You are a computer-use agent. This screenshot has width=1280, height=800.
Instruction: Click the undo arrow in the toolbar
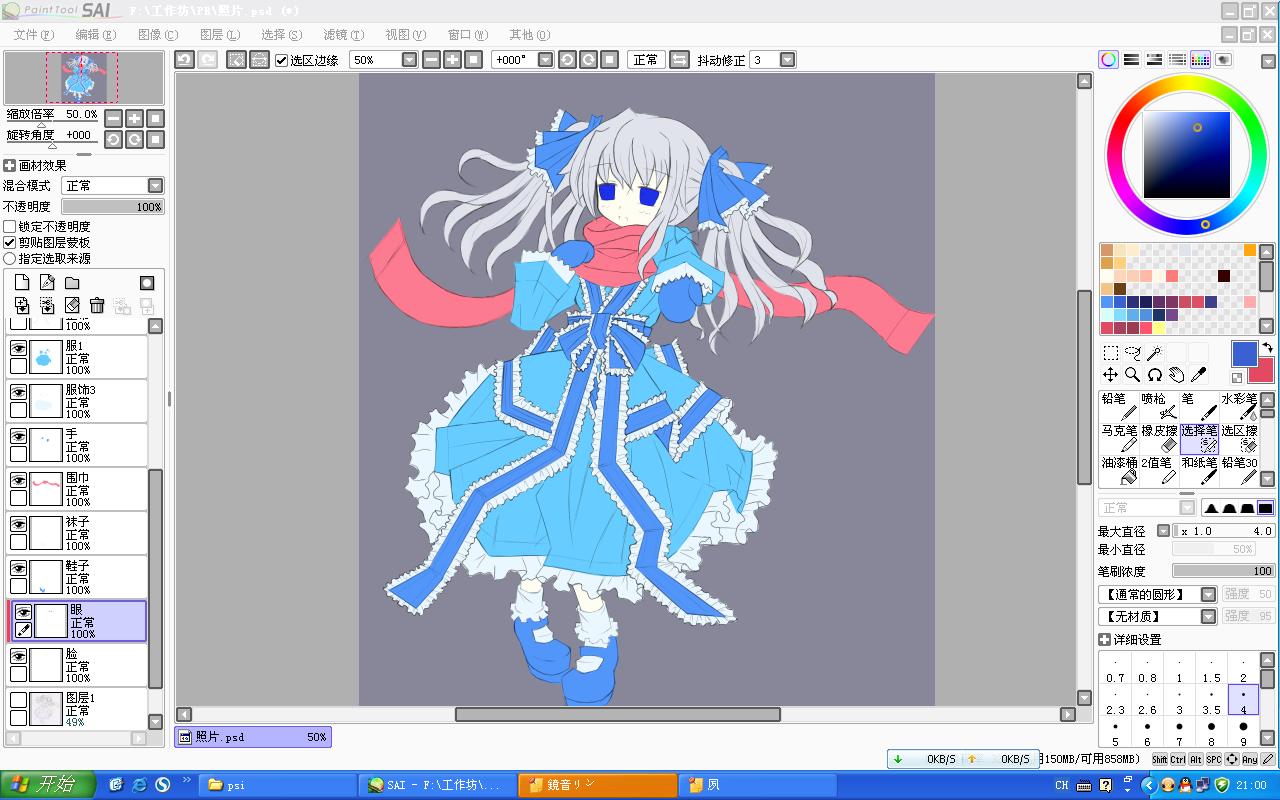[184, 60]
